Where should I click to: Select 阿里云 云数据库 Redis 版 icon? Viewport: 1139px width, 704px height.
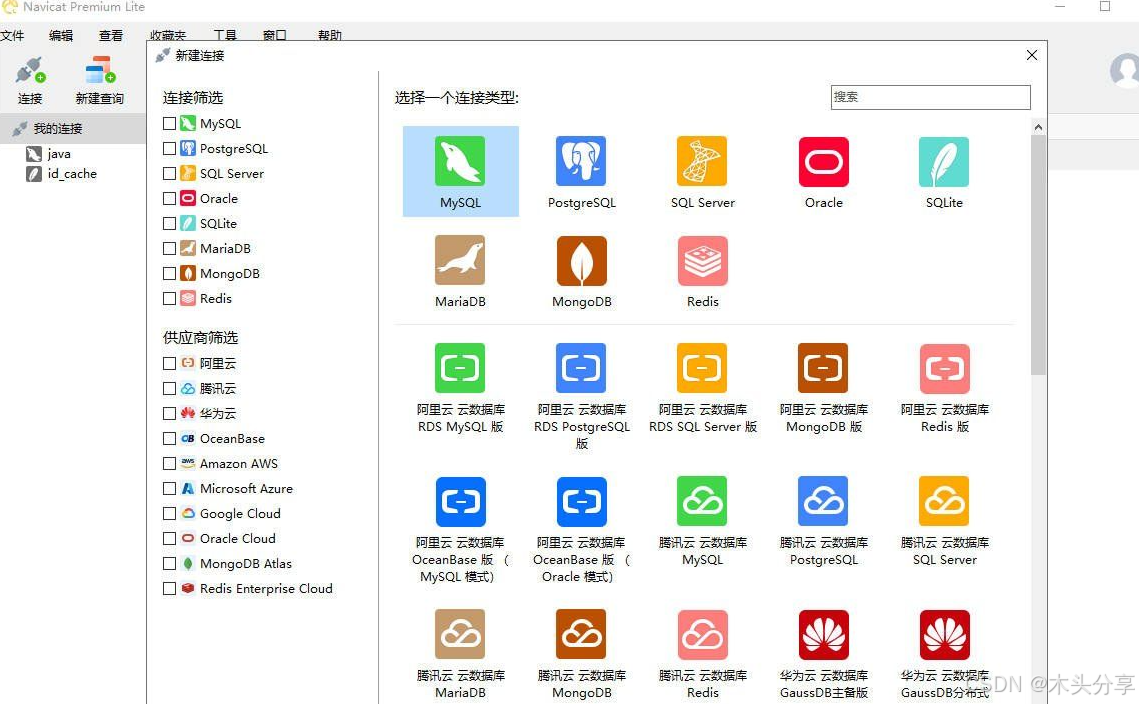[944, 368]
